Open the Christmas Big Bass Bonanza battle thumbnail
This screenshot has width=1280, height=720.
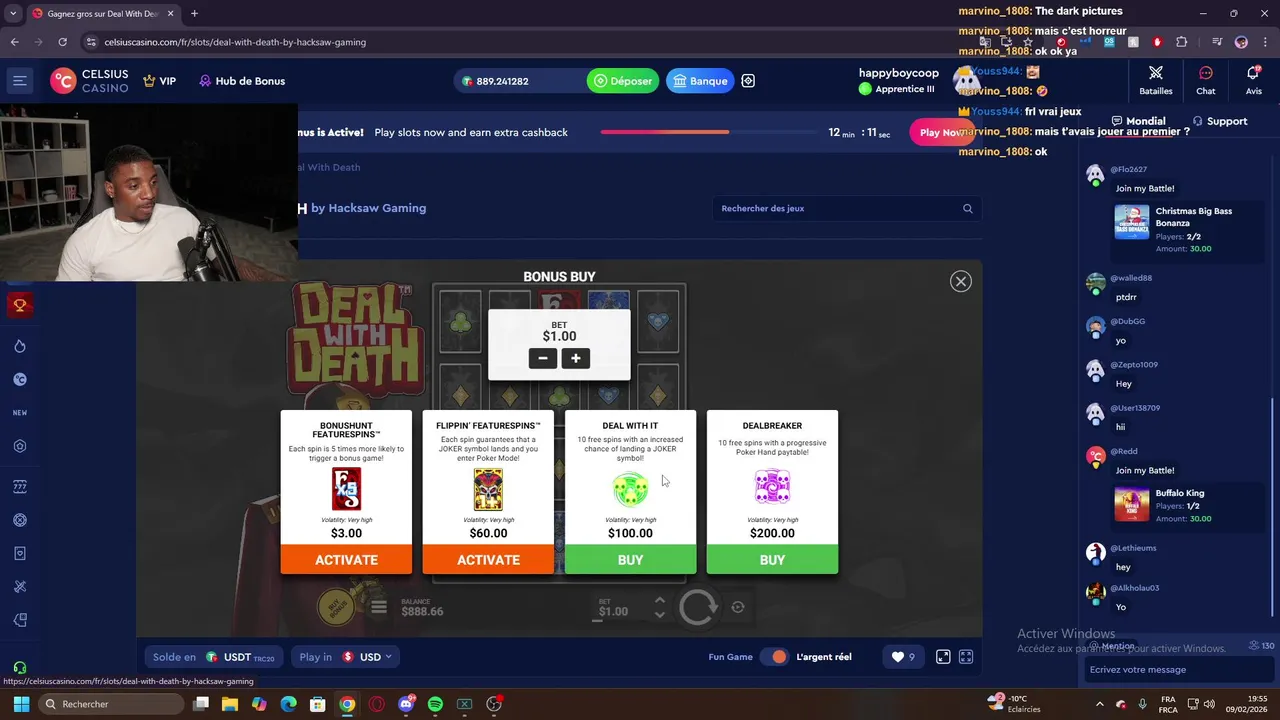pyautogui.click(x=1132, y=222)
